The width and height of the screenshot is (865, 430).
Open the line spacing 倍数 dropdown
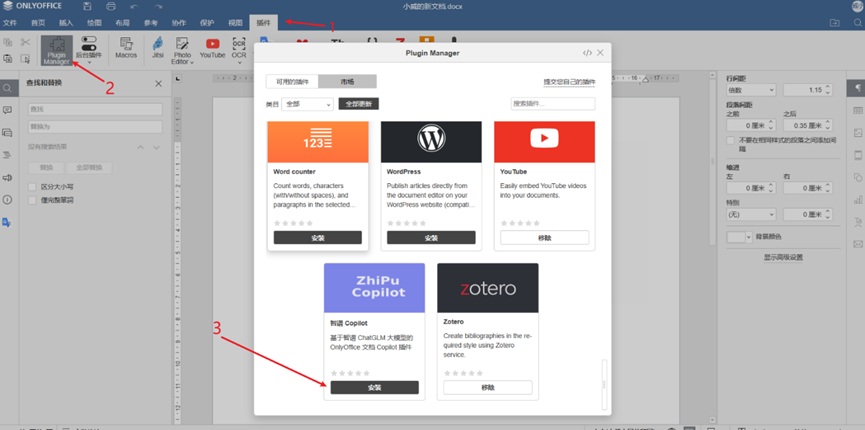tap(751, 90)
